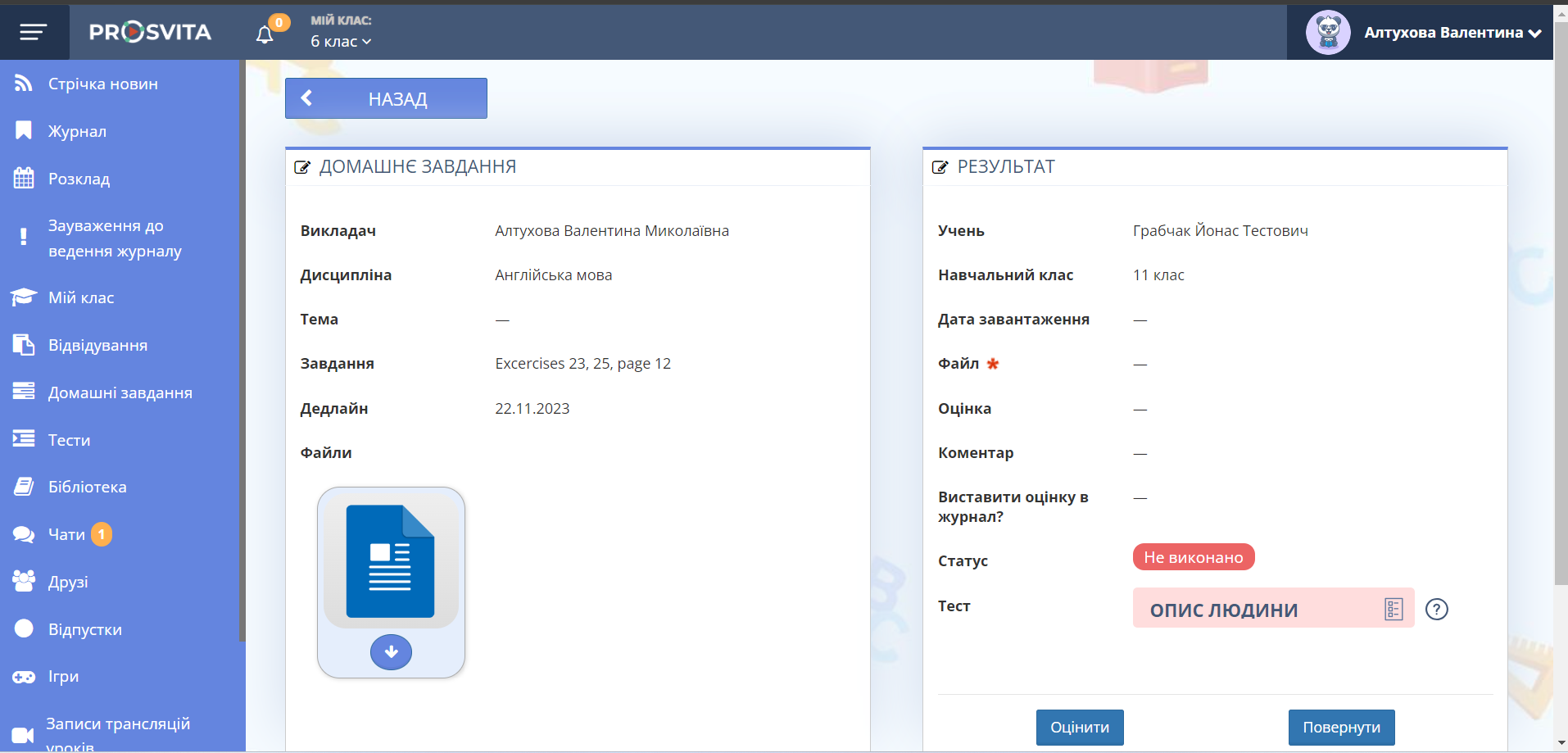The height and width of the screenshot is (753, 1568).
Task: Click the blue file download arrow
Action: (391, 652)
